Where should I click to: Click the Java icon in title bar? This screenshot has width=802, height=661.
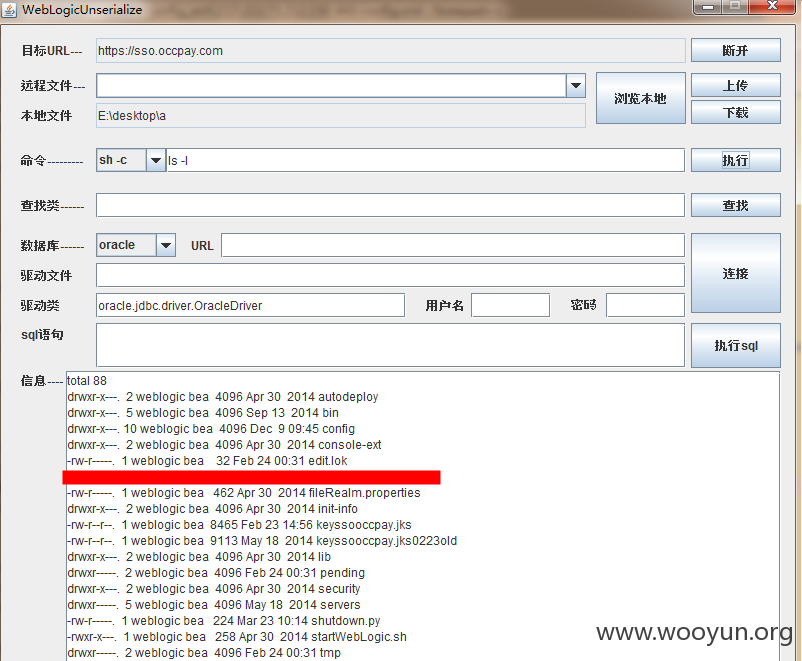(9, 10)
